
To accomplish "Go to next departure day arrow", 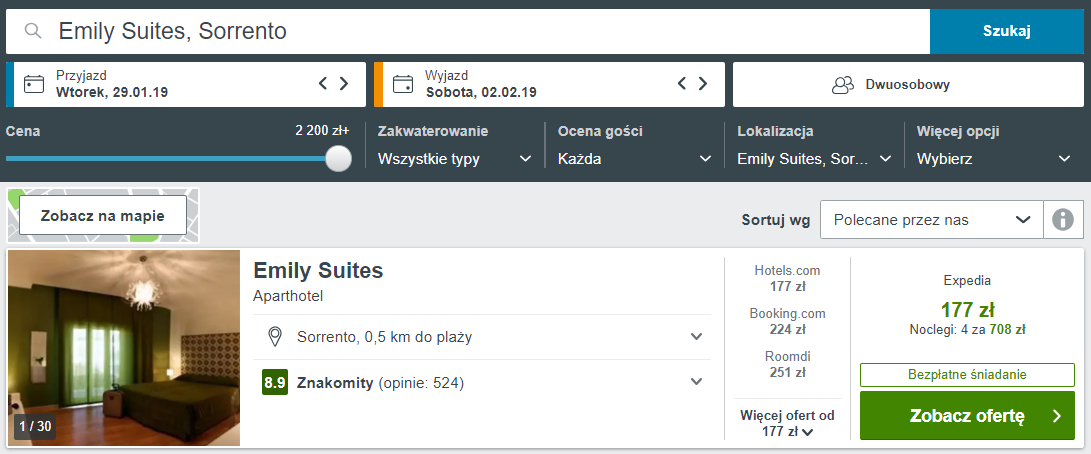I will 703,84.
